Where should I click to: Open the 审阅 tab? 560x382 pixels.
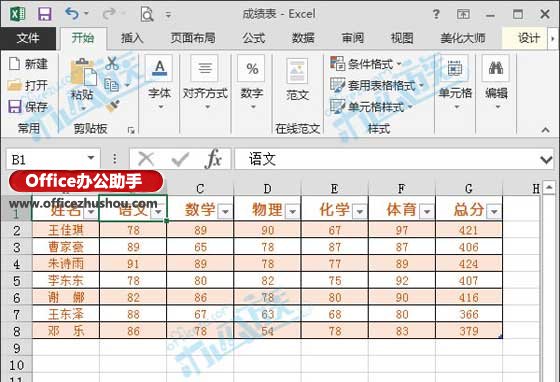(x=353, y=38)
